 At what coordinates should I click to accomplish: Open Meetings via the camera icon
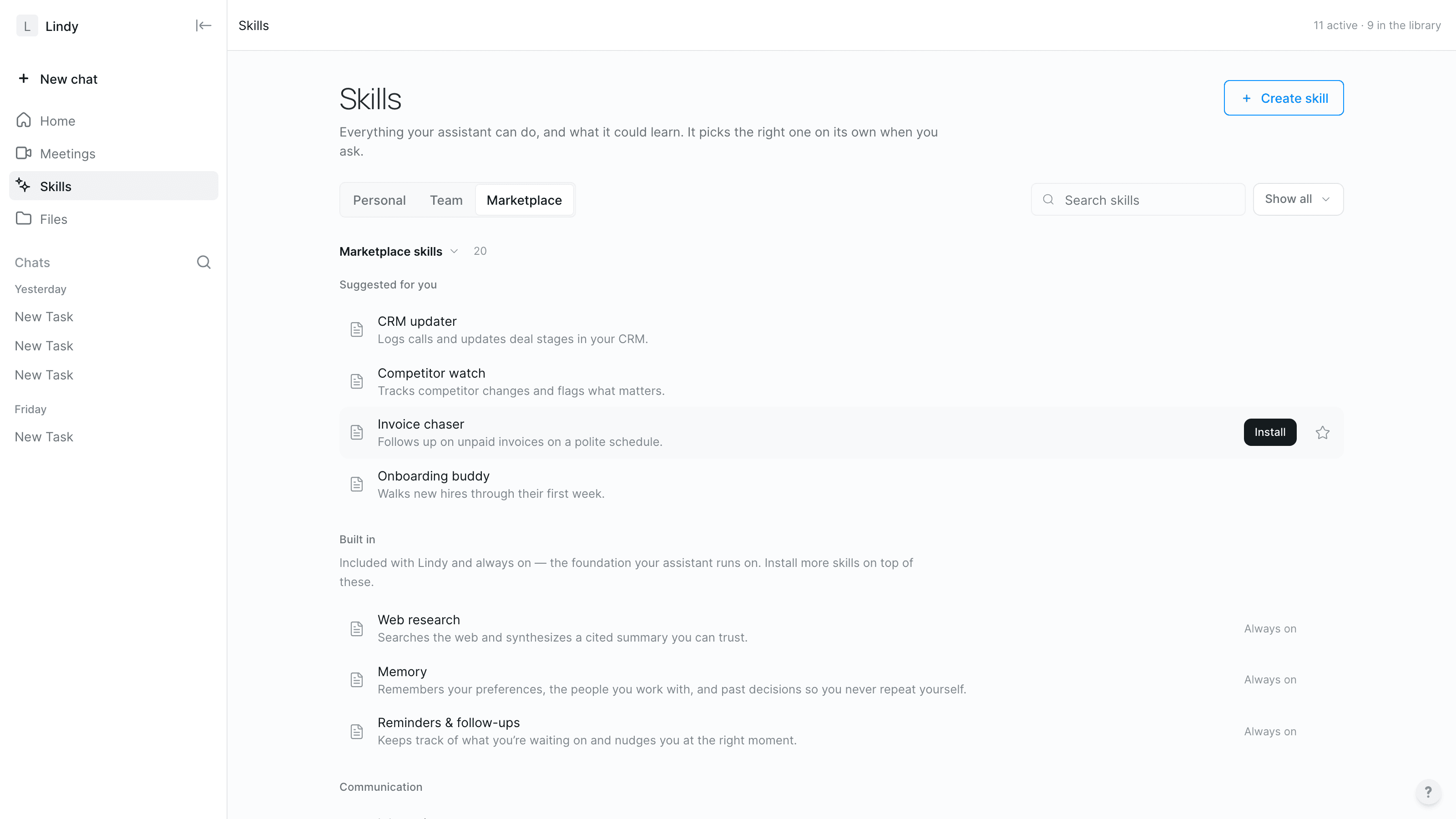[x=23, y=153]
